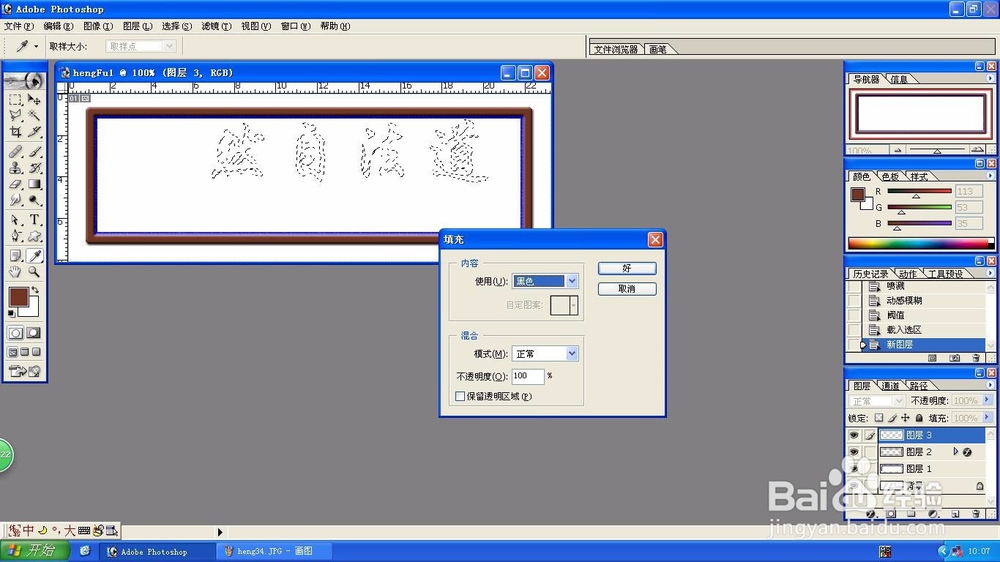The width and height of the screenshot is (1000, 562).
Task: Select the Clone Stamp tool
Action: (x=16, y=168)
